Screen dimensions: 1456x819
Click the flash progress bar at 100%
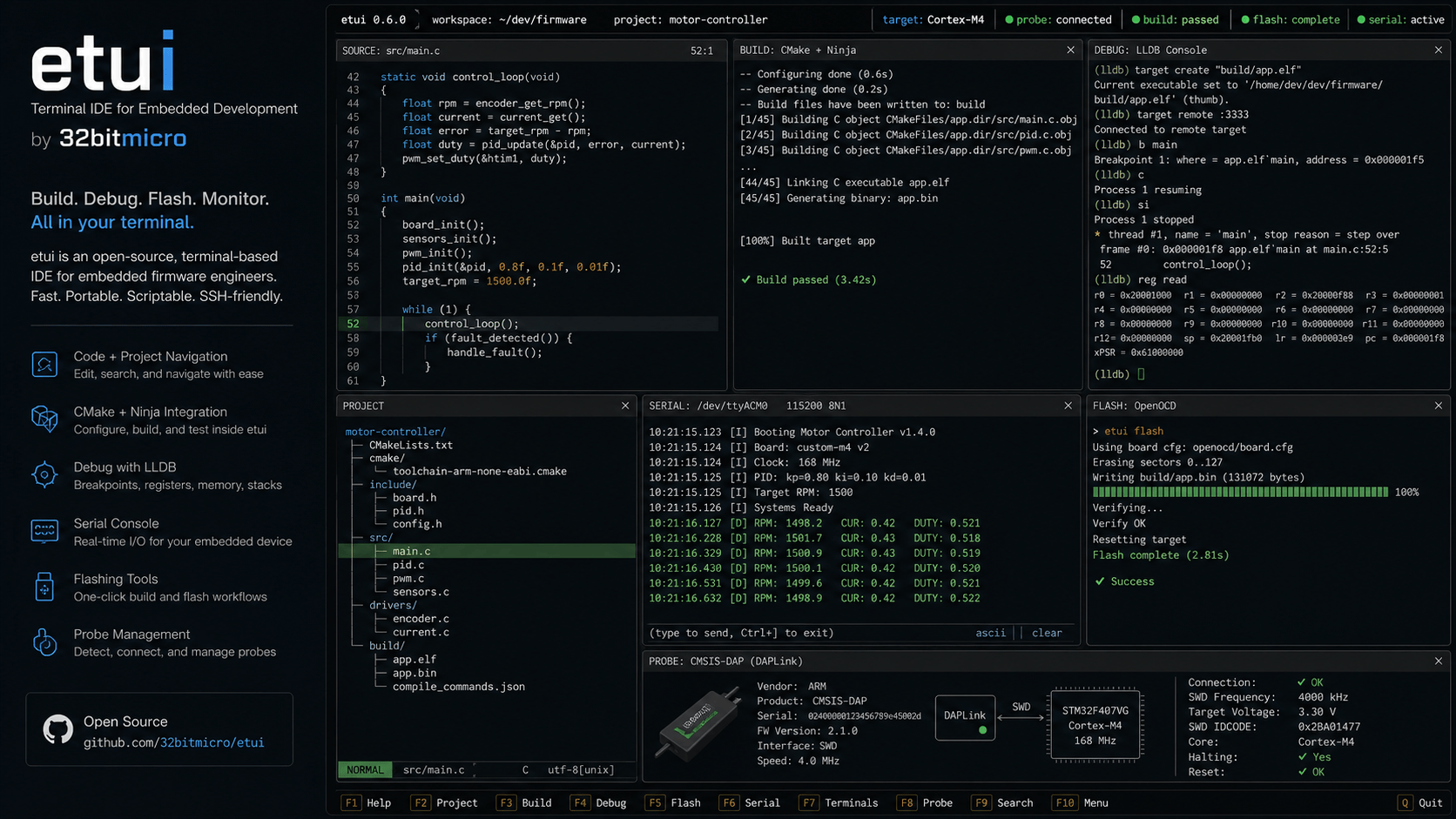pyautogui.click(x=1240, y=493)
